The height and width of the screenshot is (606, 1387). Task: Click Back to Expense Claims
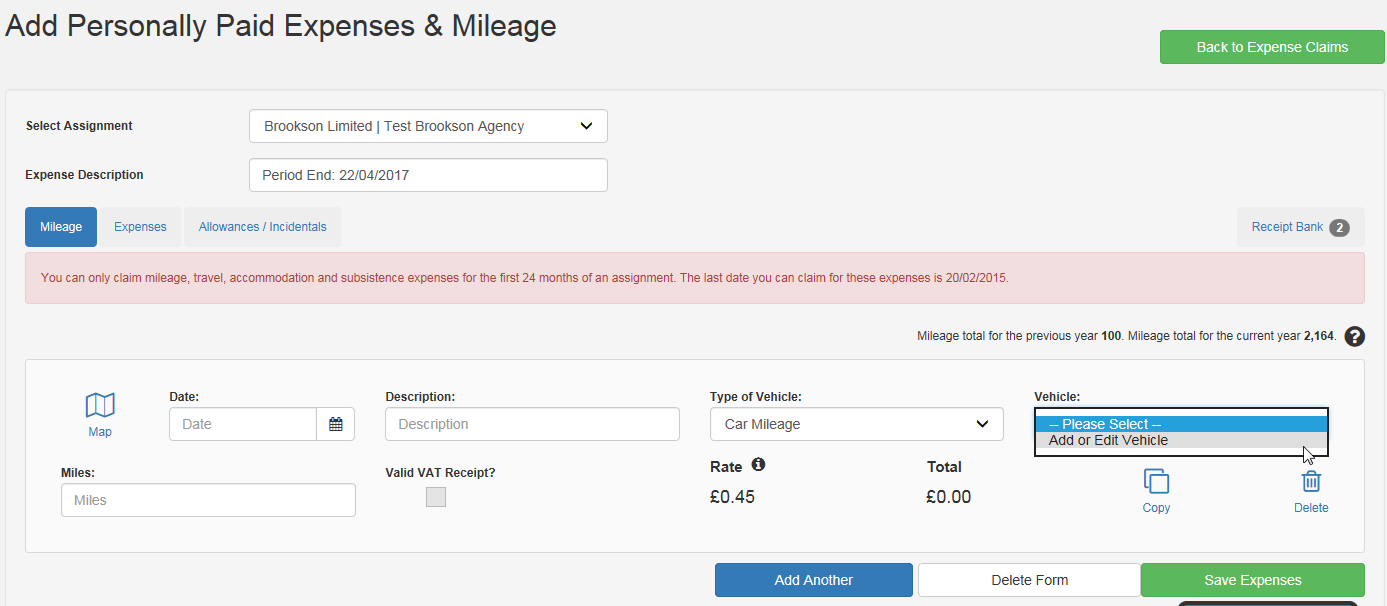tap(1272, 46)
